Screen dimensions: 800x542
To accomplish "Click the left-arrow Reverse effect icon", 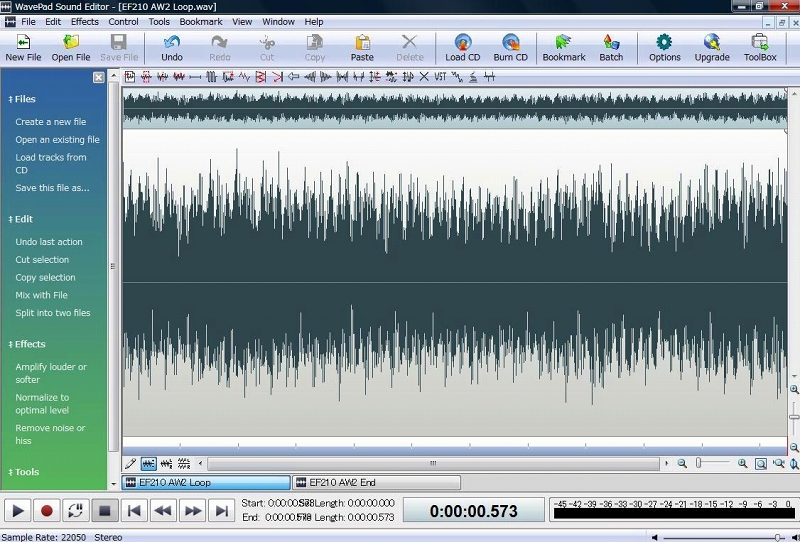I will pos(293,77).
